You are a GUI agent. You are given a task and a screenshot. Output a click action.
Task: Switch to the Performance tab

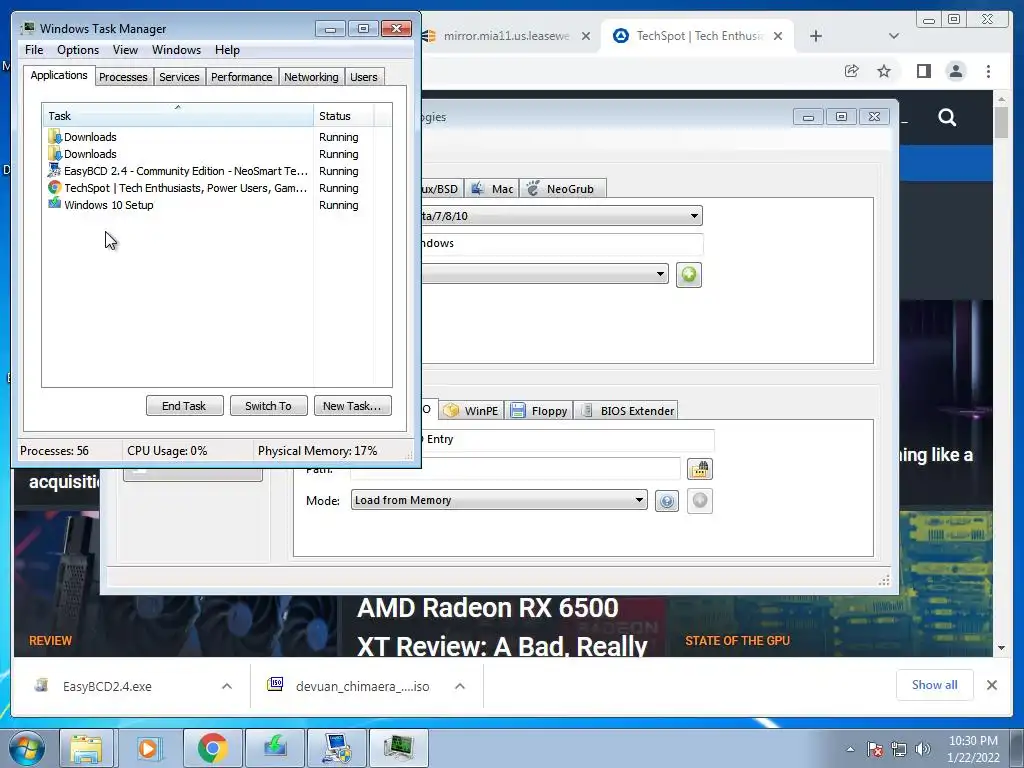click(x=242, y=77)
